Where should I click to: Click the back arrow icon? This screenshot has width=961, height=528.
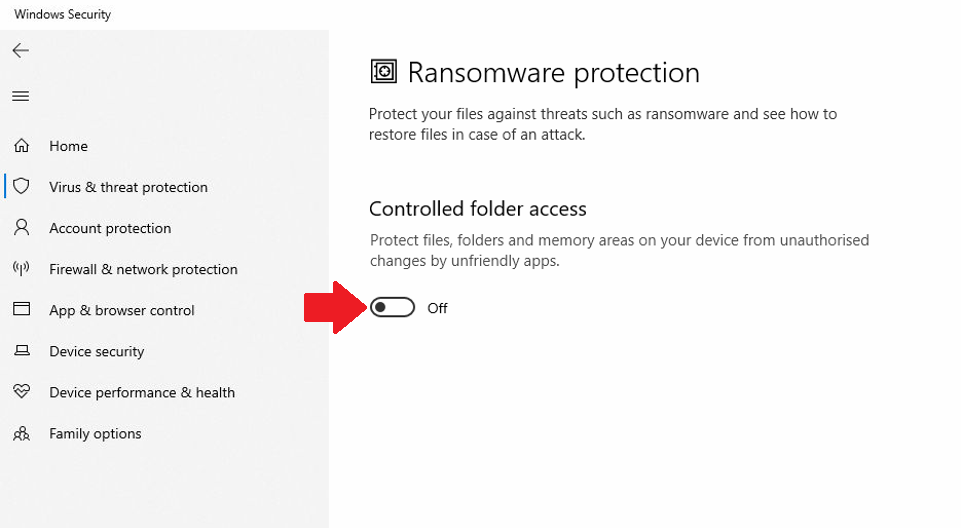click(20, 50)
